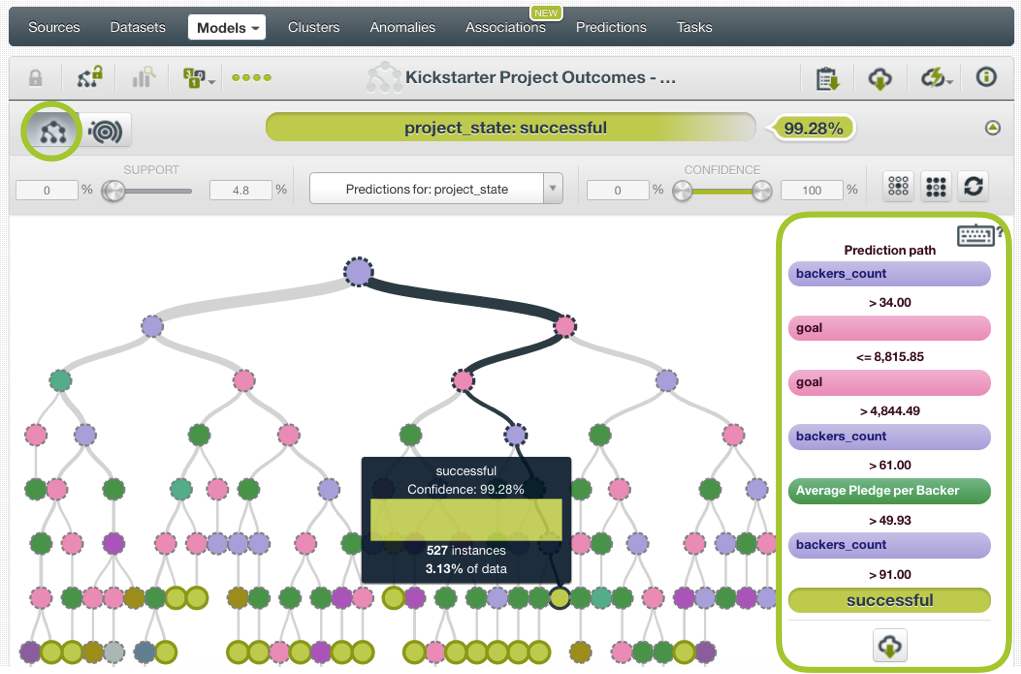The width and height of the screenshot is (1021, 674).
Task: Click the cloud download icon in toolbar
Action: (x=880, y=79)
